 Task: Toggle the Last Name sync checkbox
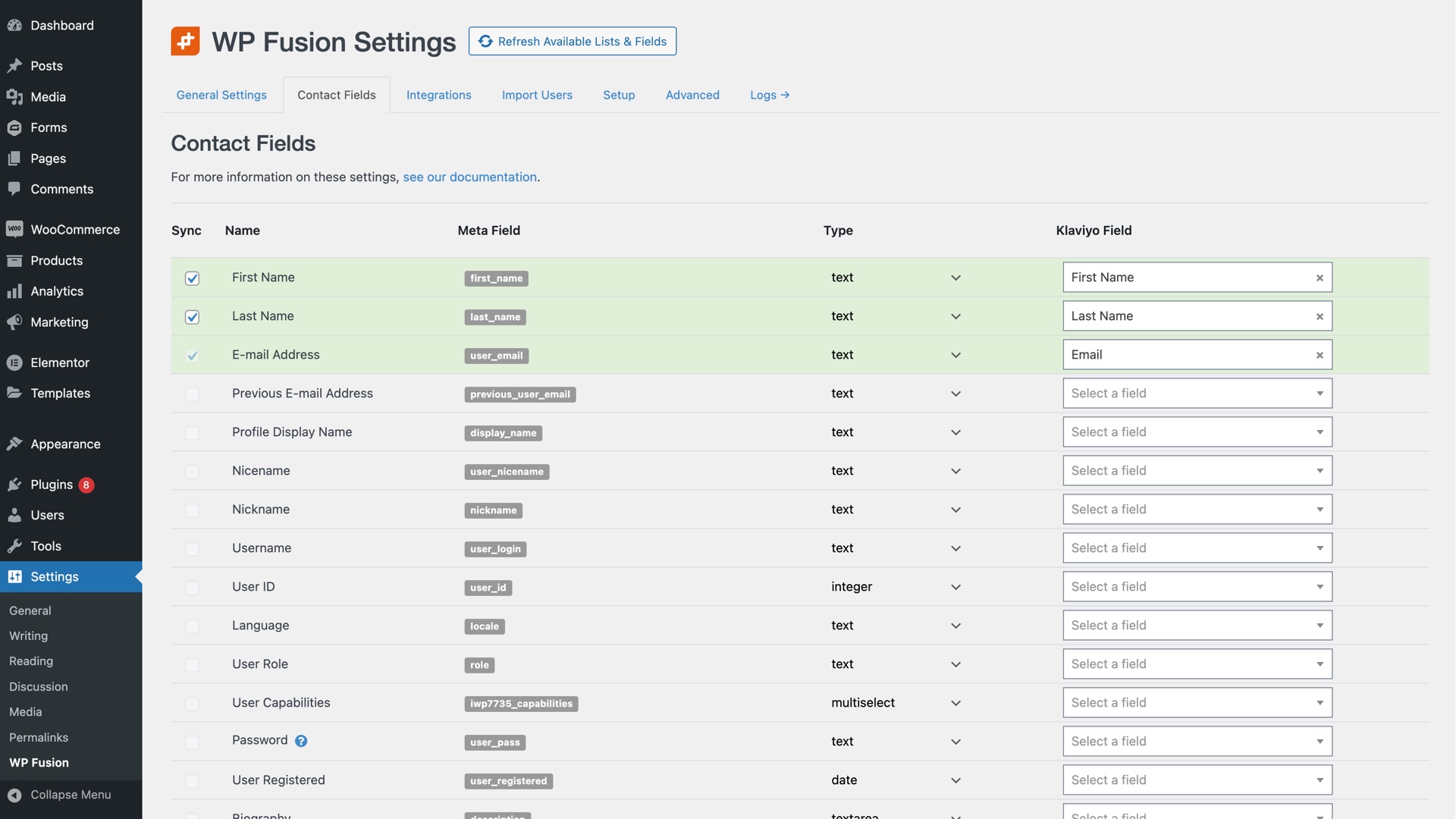[192, 317]
